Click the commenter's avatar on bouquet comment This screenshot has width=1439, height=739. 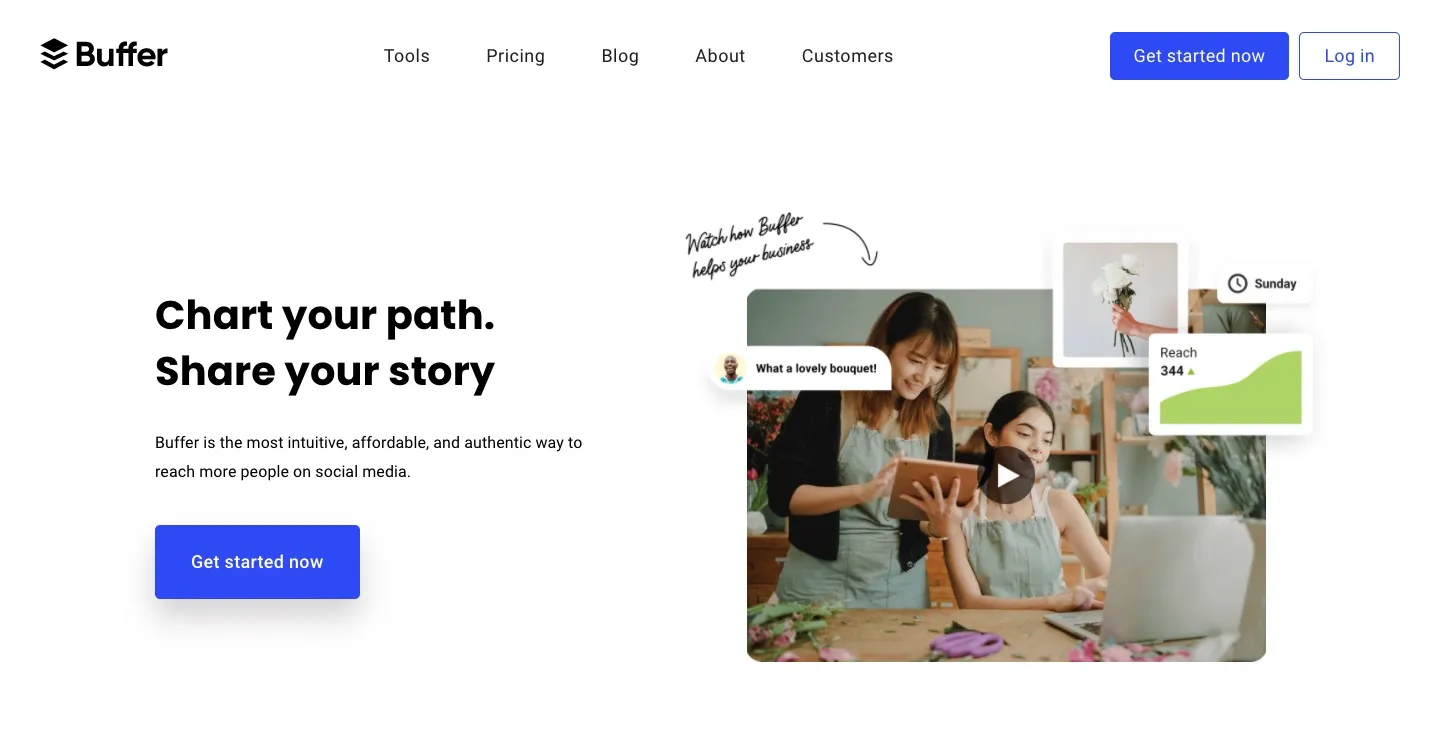[x=731, y=368]
